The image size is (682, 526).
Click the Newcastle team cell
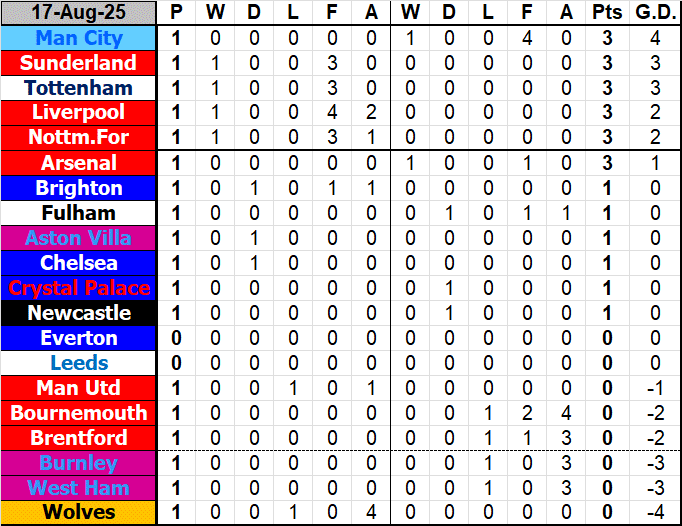coord(79,313)
